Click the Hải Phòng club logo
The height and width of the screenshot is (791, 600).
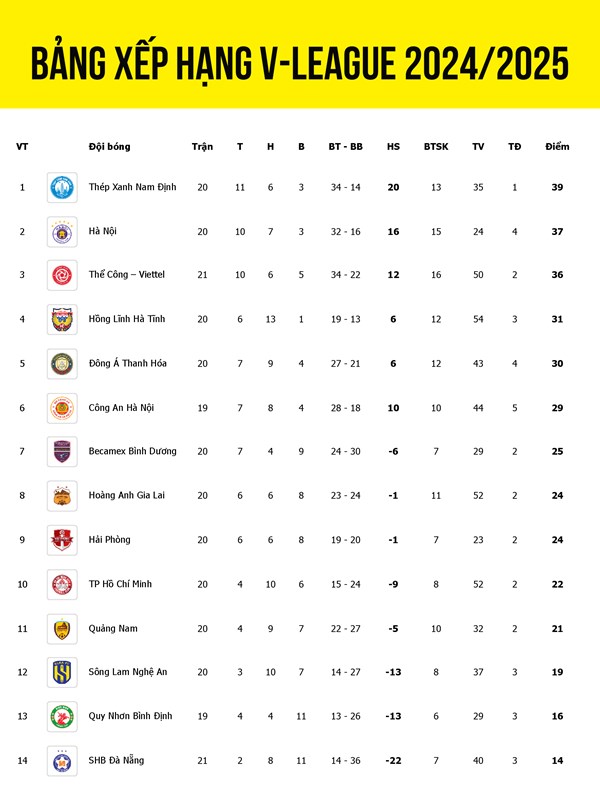pyautogui.click(x=62, y=540)
